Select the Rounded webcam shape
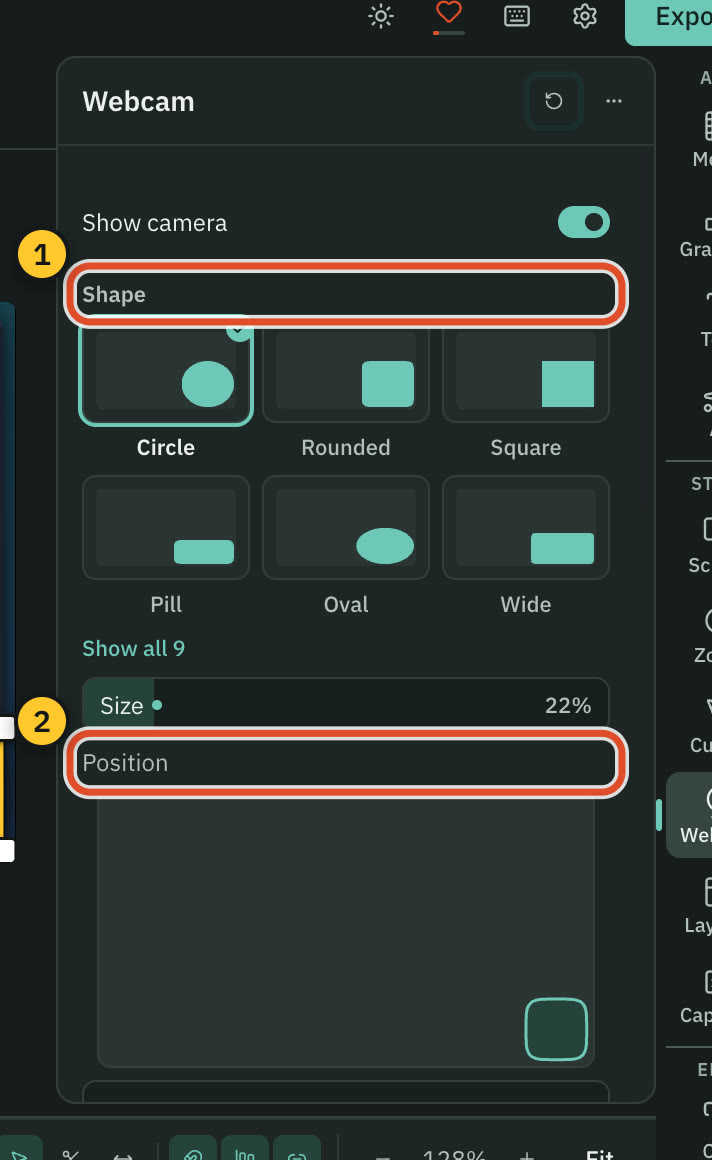The width and height of the screenshot is (712, 1160). point(346,376)
